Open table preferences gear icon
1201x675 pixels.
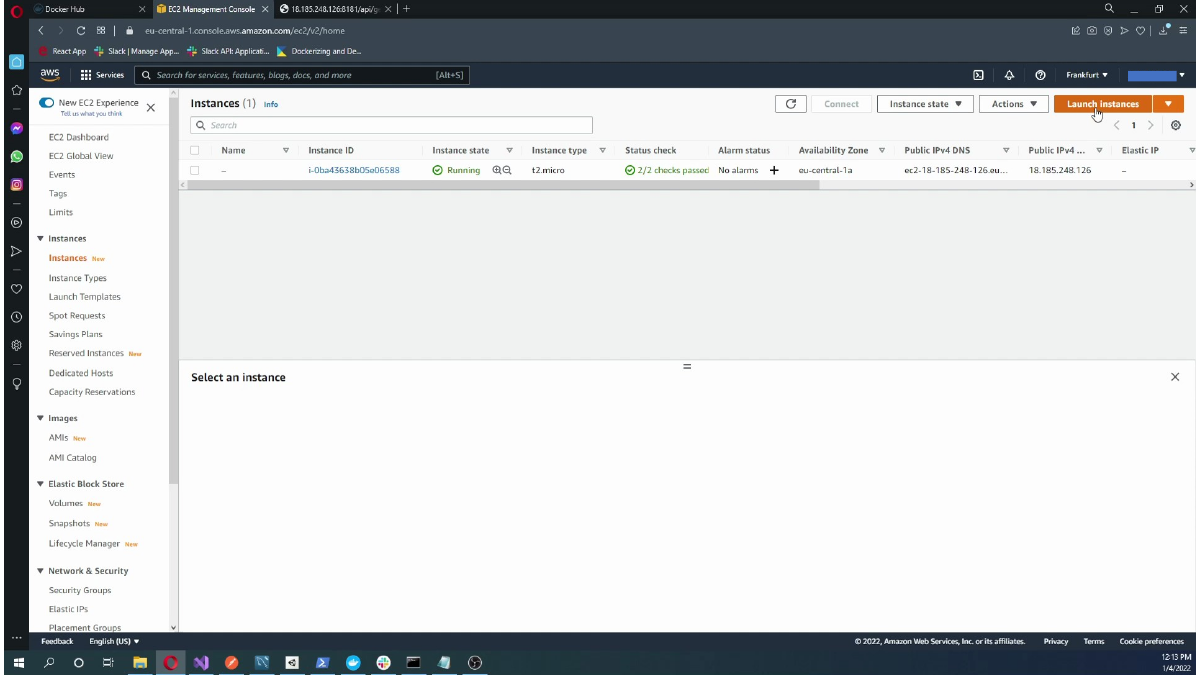(1176, 125)
